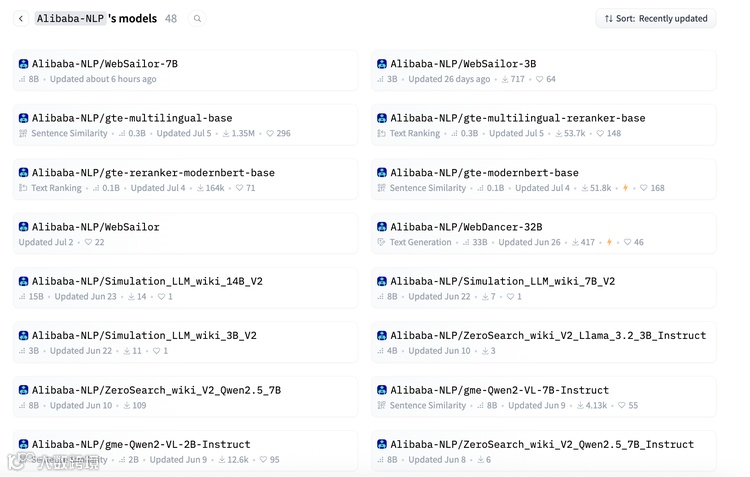Click the avatar icon beside ZeroSearch_wiki_V2_Llama_3.2_3B_Instruct

381,335
